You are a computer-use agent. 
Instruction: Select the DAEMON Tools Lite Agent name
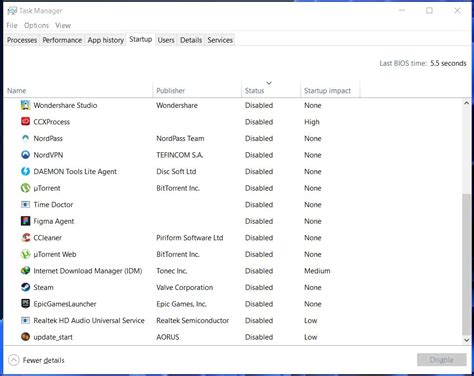[x=75, y=171]
